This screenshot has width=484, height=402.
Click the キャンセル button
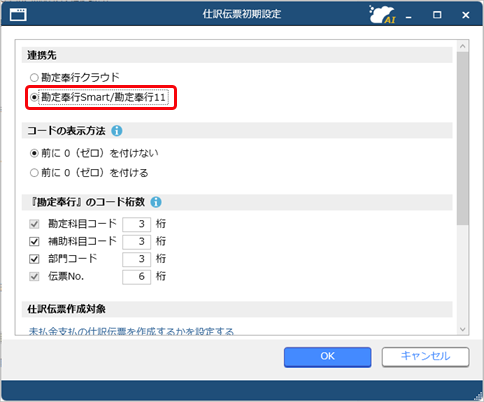(425, 357)
